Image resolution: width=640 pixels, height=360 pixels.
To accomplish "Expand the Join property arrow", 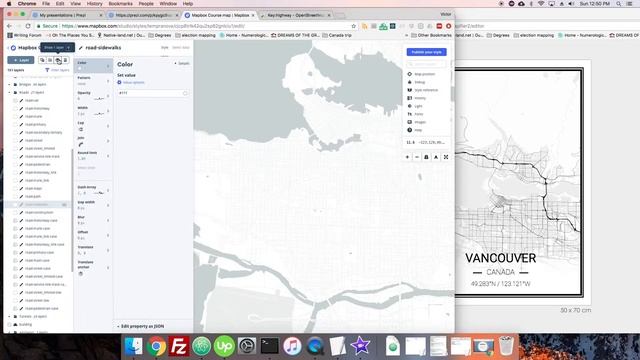I will (x=108, y=141).
